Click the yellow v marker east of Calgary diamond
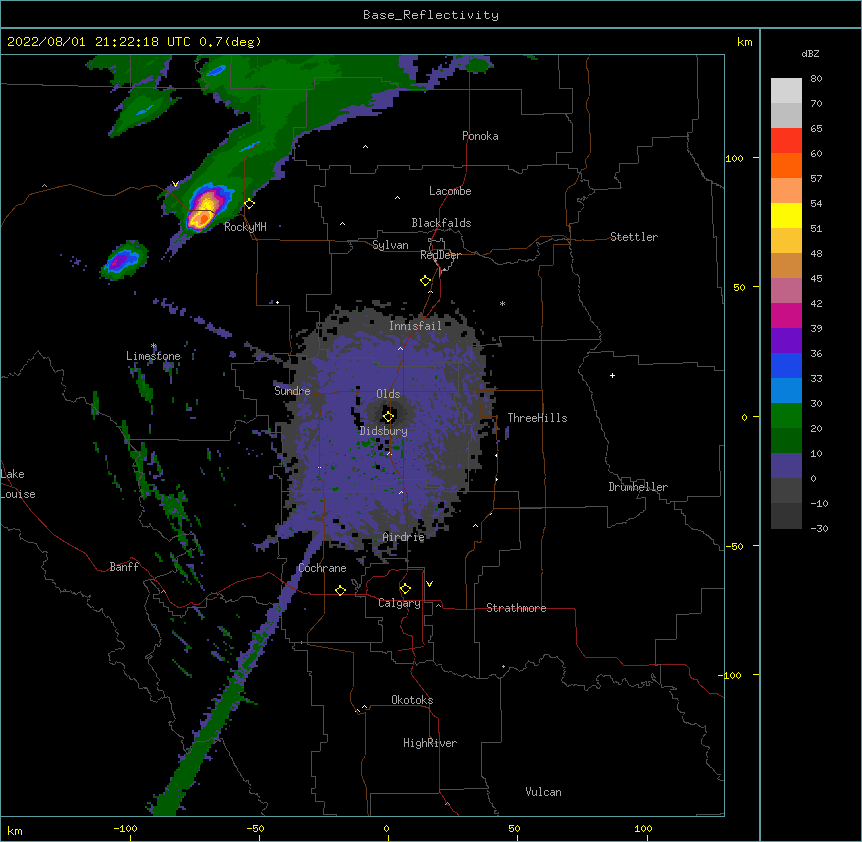Screen dimensions: 862x842 (429, 584)
